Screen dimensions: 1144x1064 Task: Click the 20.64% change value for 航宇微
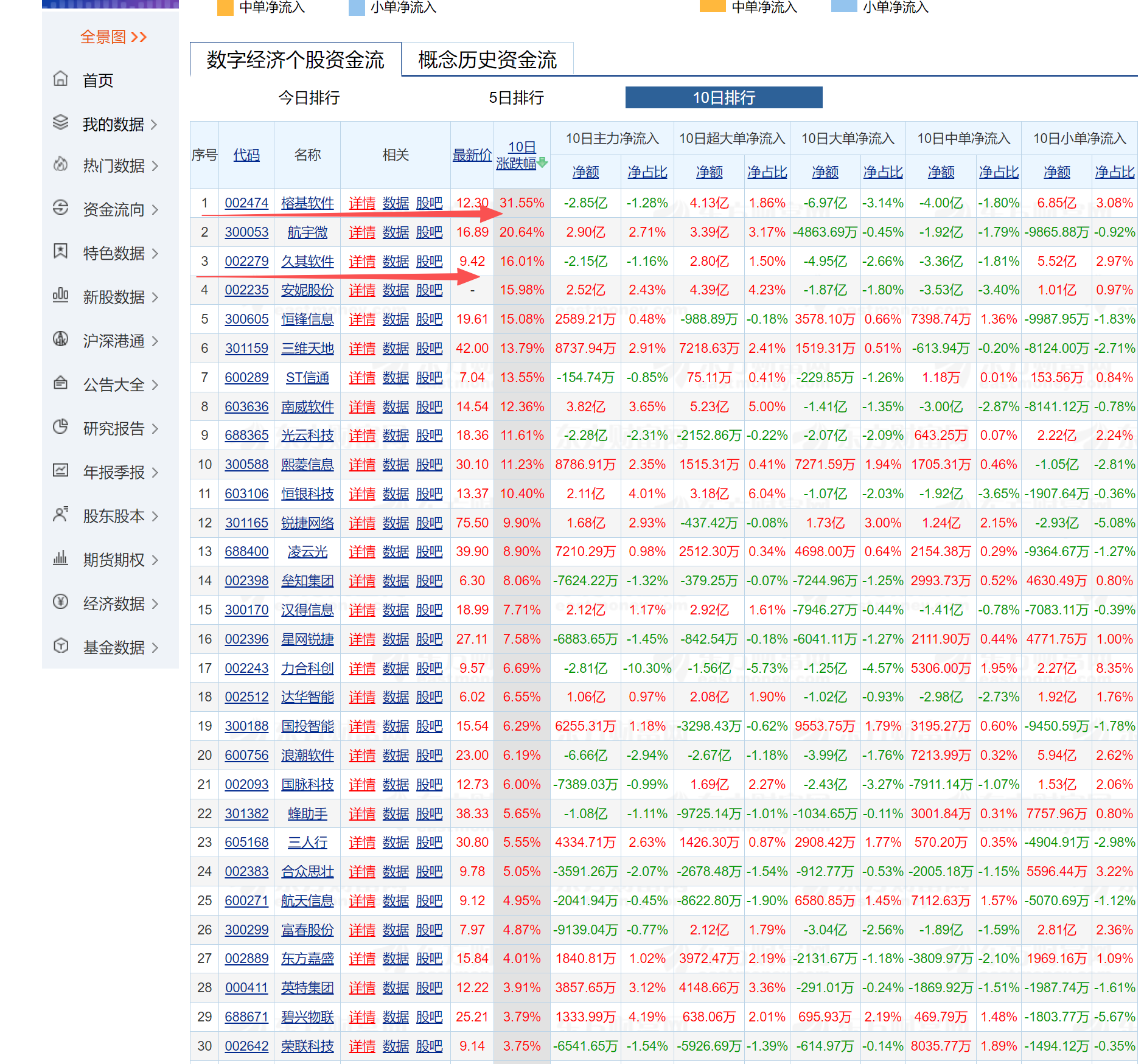[522, 232]
